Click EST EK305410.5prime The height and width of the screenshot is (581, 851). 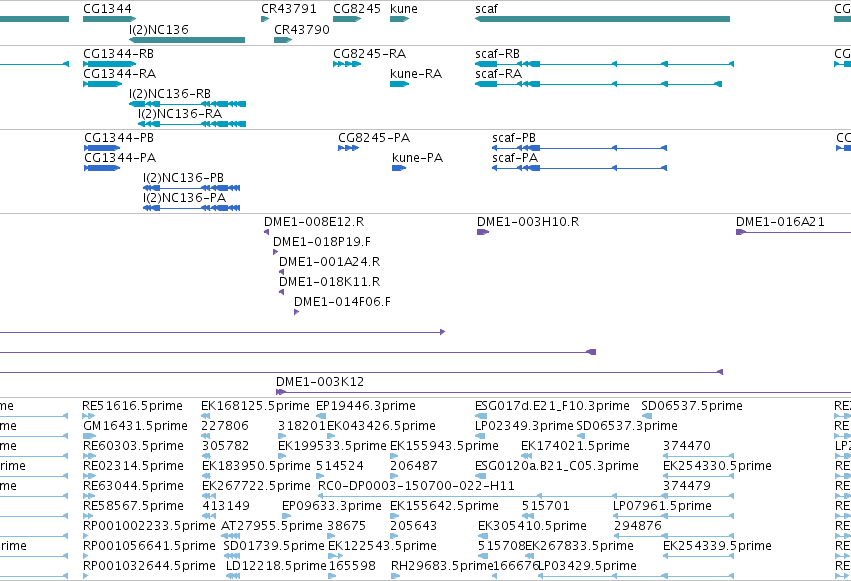[532, 526]
